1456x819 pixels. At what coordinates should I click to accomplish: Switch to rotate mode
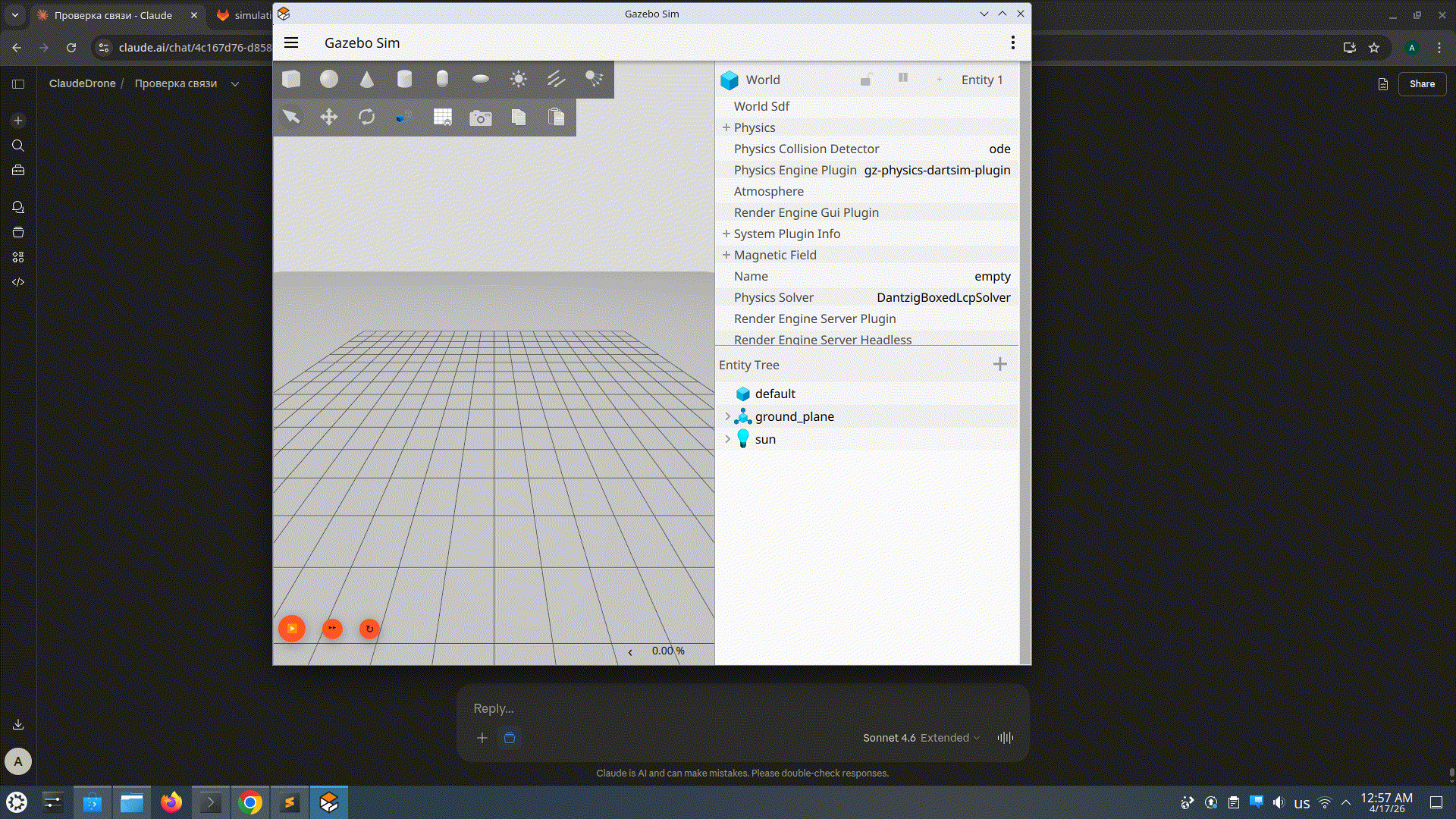[x=367, y=117]
